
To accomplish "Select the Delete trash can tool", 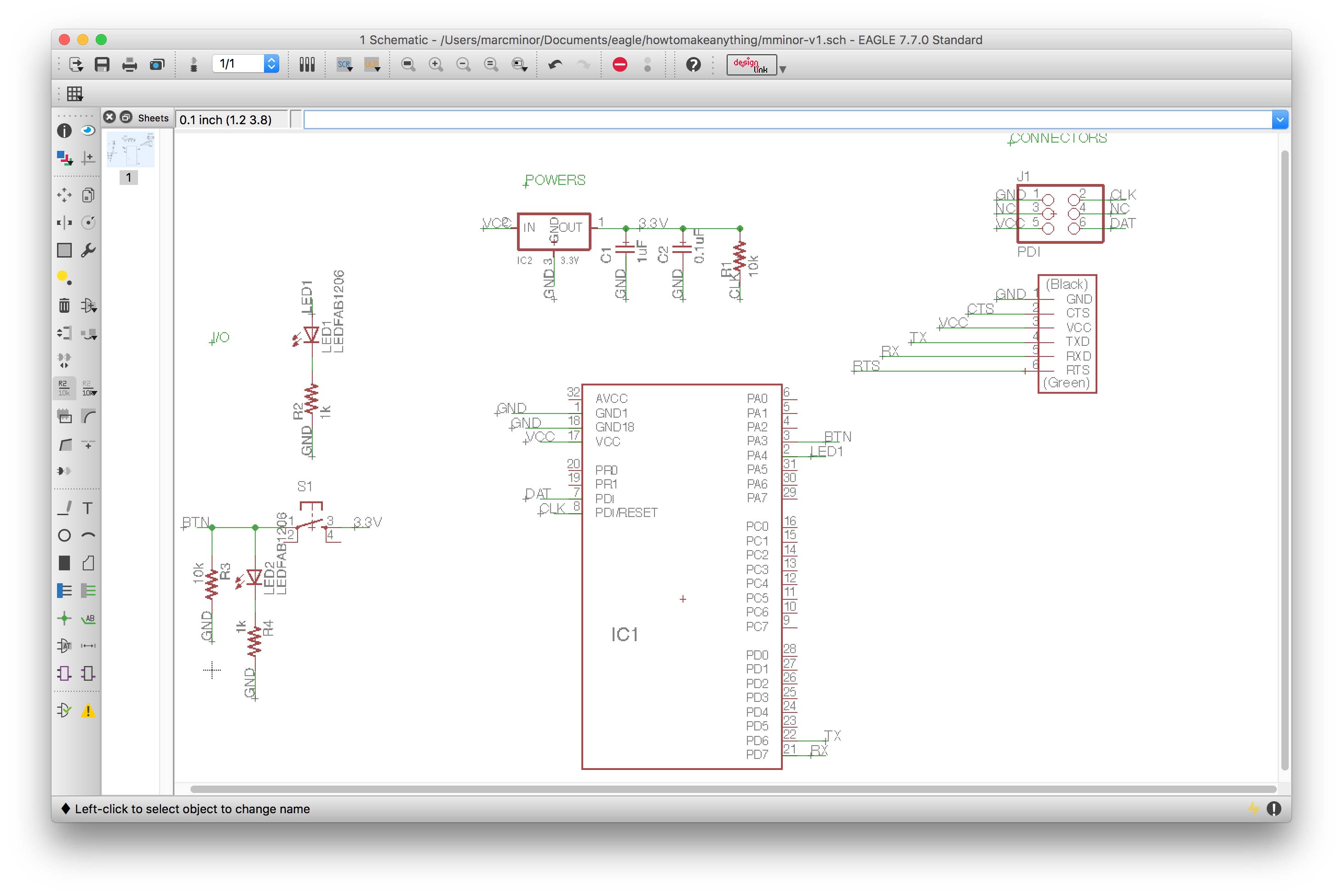I will 64,306.
